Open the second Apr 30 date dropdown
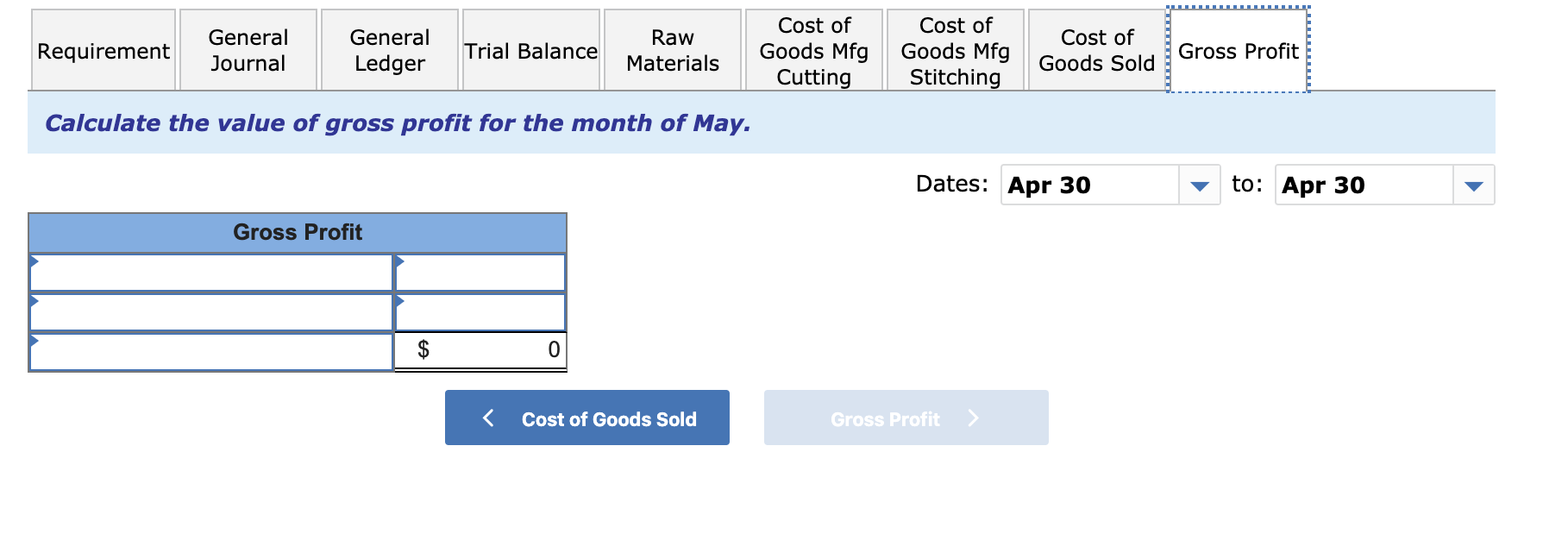 tap(1472, 185)
